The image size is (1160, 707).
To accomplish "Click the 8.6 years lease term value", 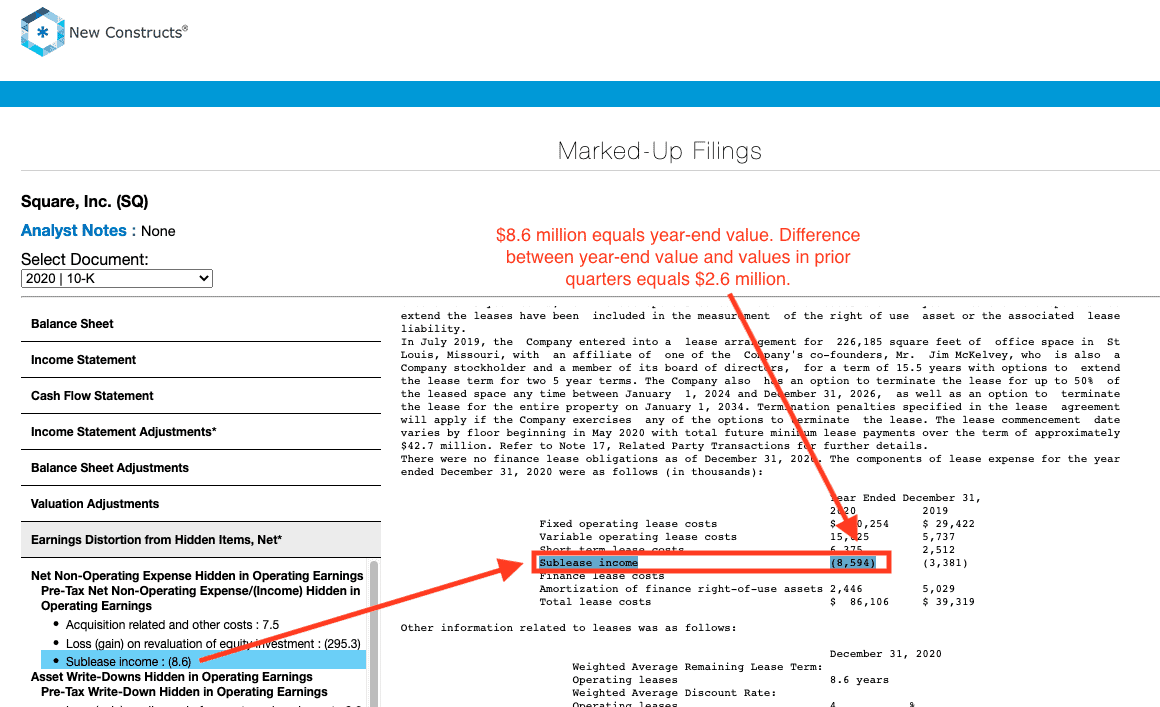I will click(x=859, y=680).
